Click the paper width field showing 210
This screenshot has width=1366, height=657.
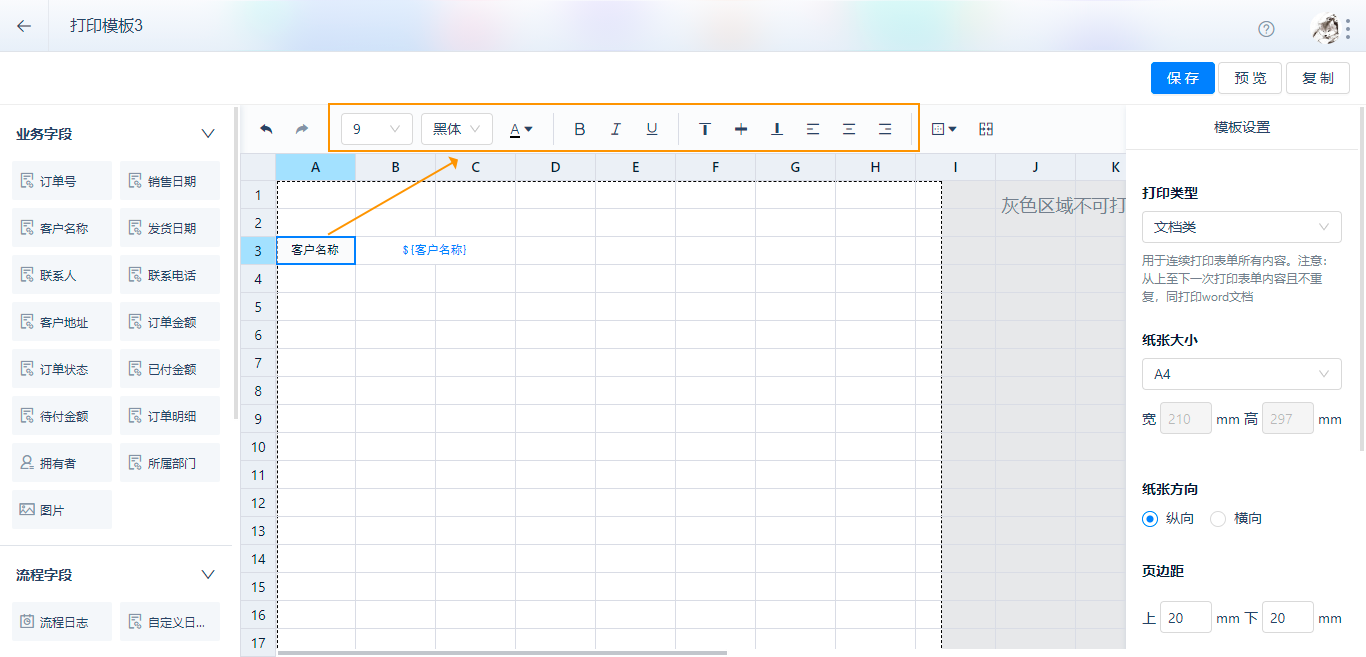pos(1186,419)
